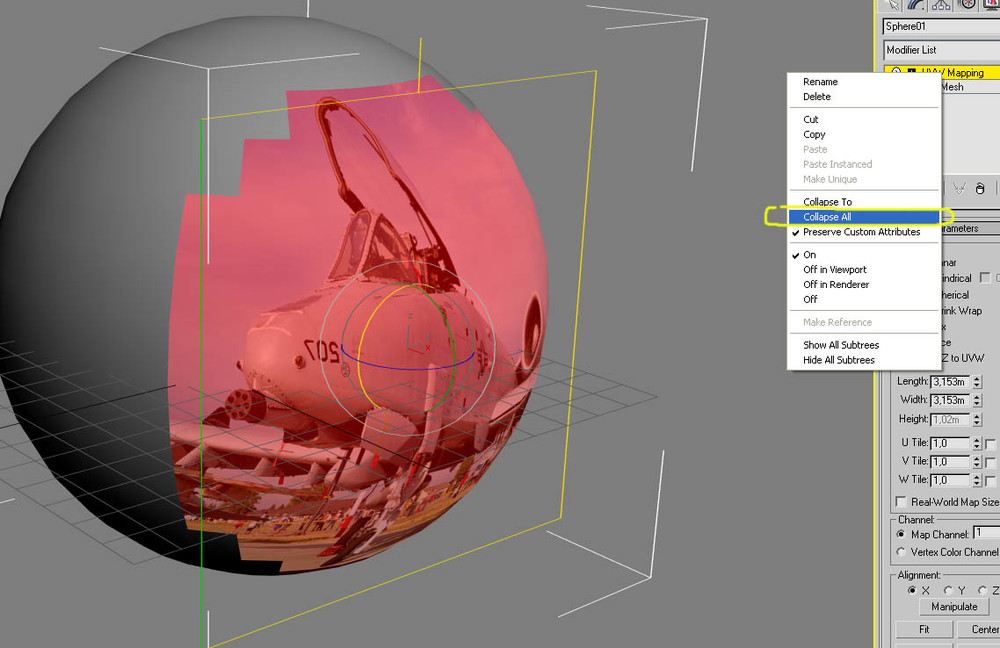Click the V Tile spinner arrows
Viewport: 1000px width, 648px height.
point(976,461)
